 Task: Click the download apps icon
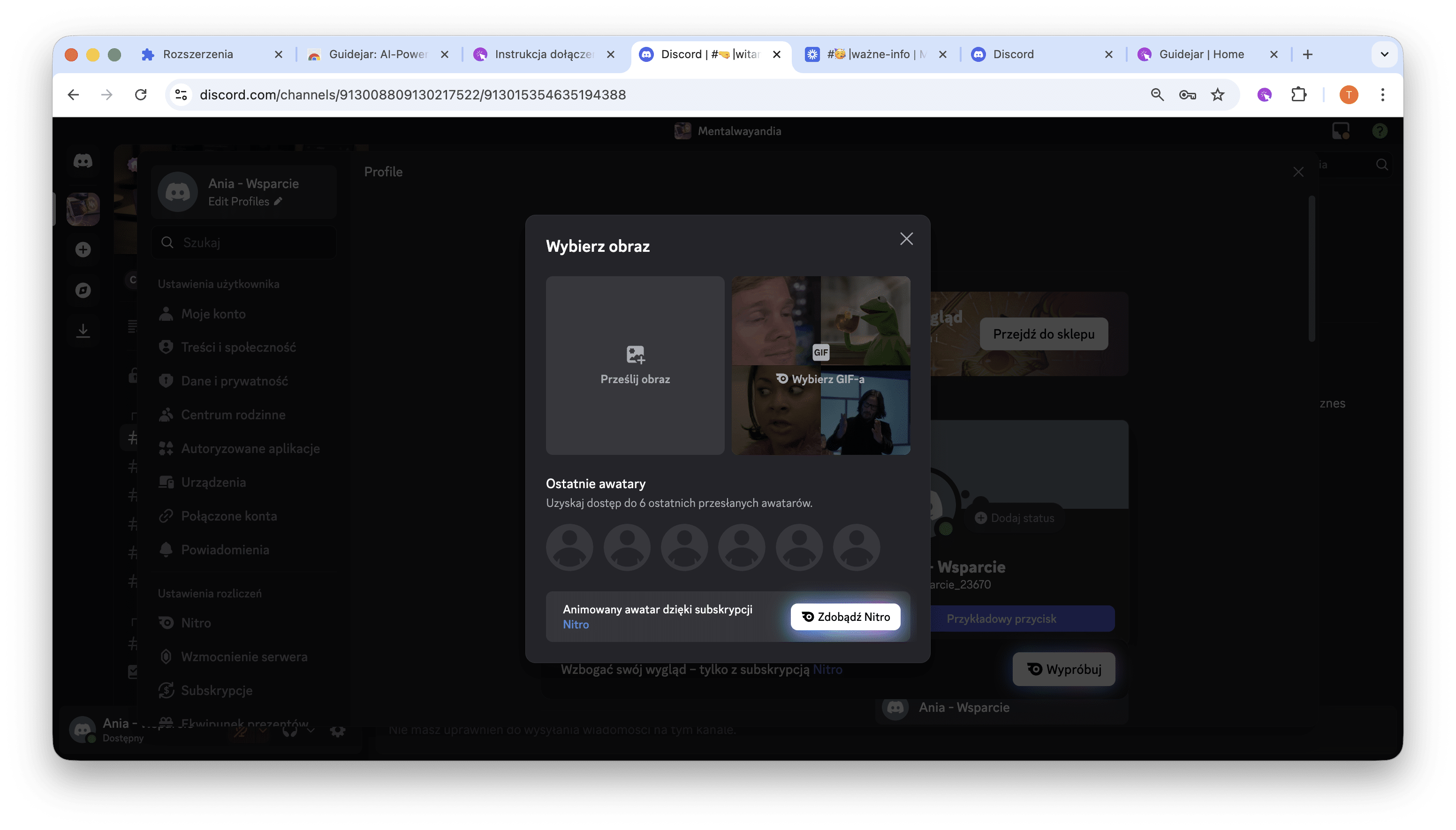pyautogui.click(x=83, y=331)
